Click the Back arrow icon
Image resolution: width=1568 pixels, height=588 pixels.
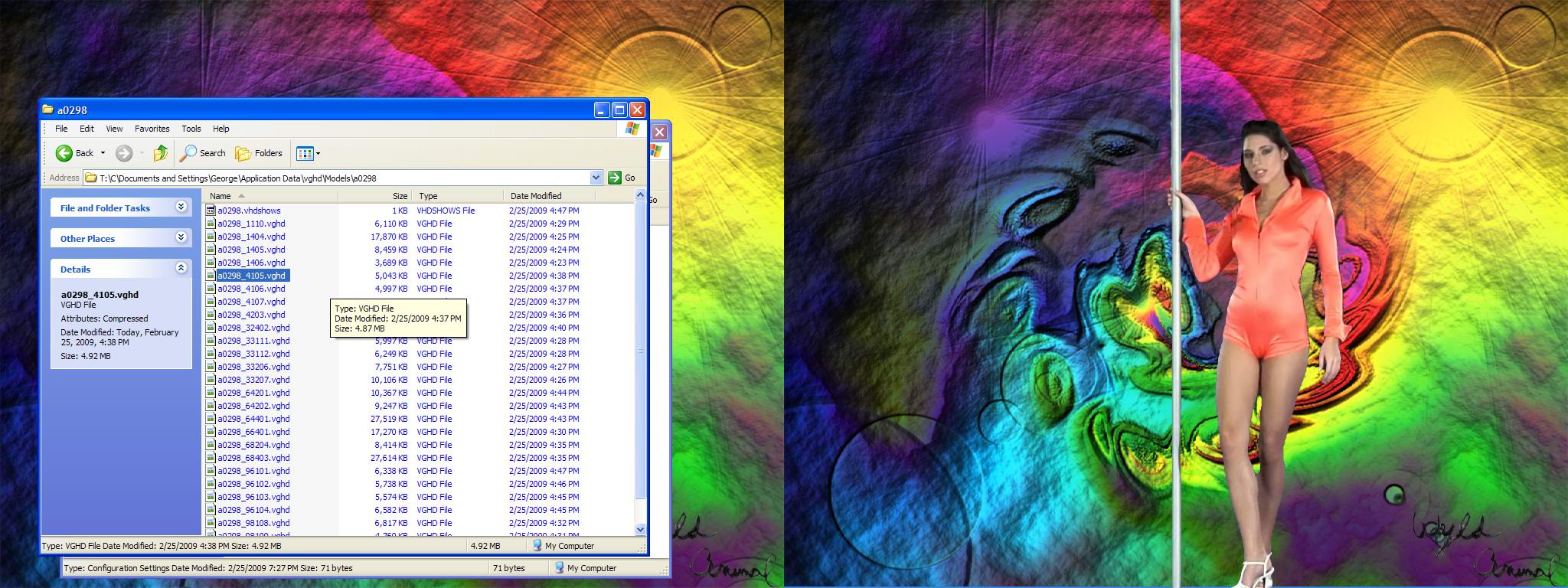[x=65, y=153]
